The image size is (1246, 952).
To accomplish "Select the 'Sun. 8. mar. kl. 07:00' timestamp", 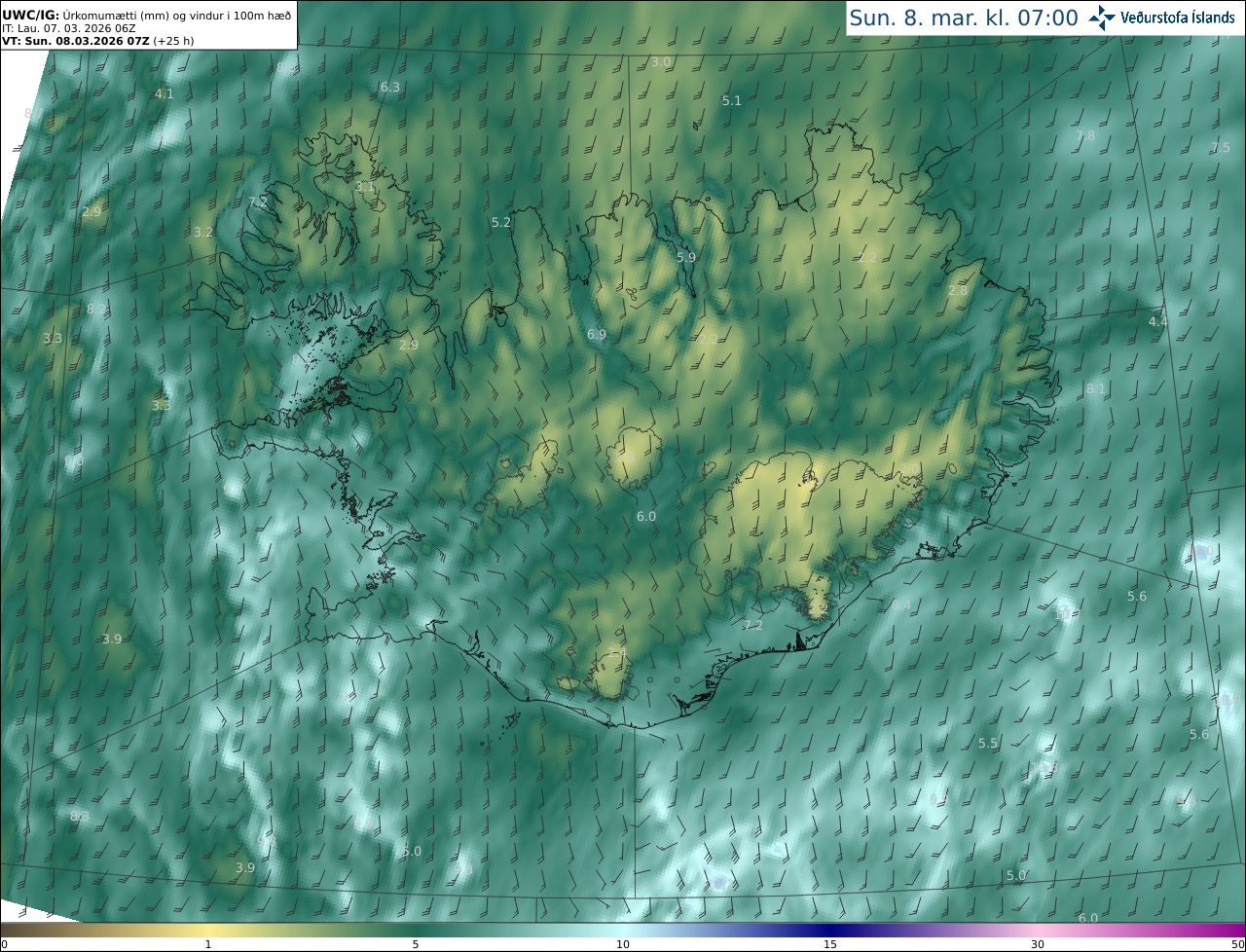I will pos(964,18).
